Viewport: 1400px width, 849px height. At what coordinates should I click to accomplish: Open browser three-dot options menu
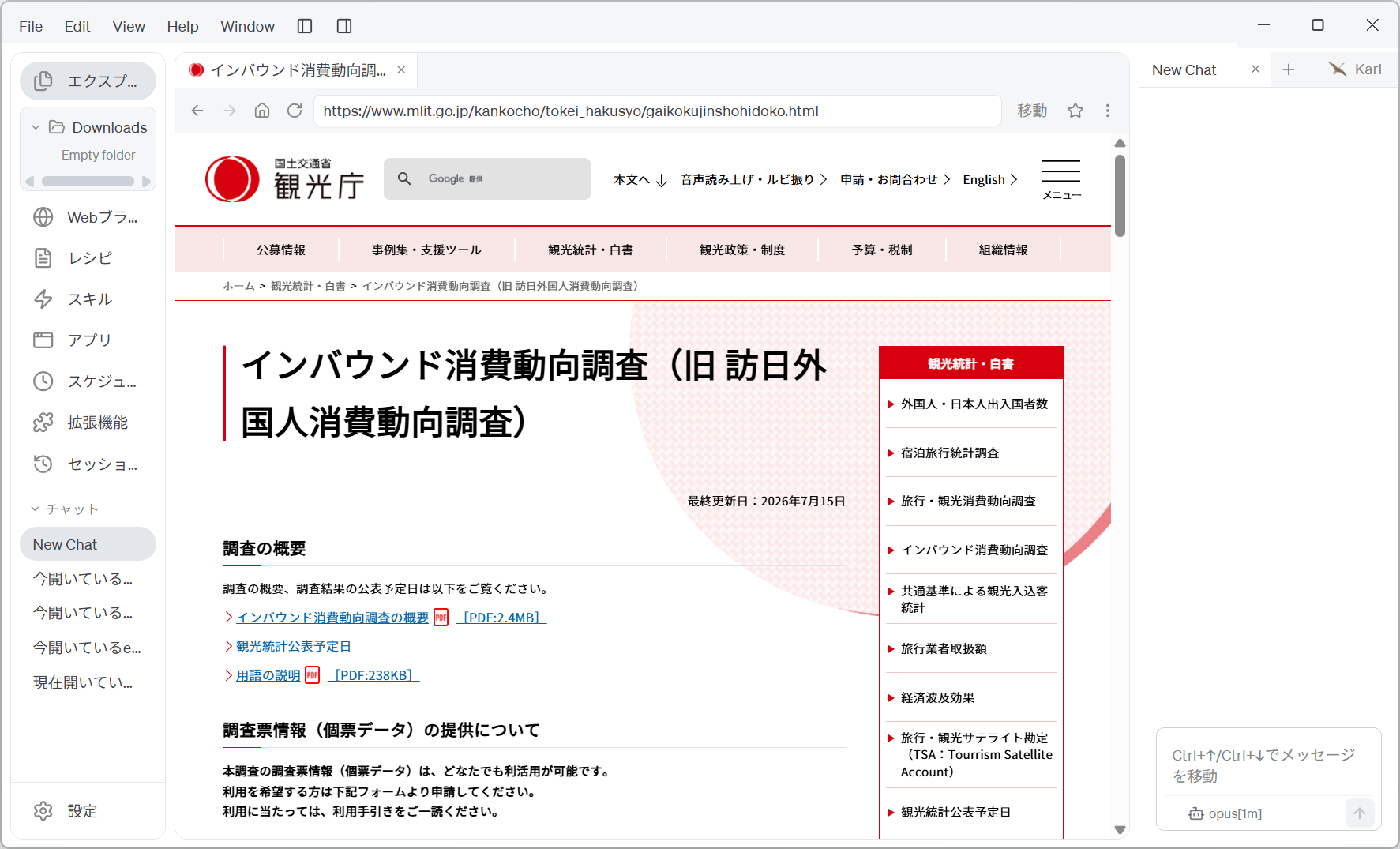click(1108, 111)
